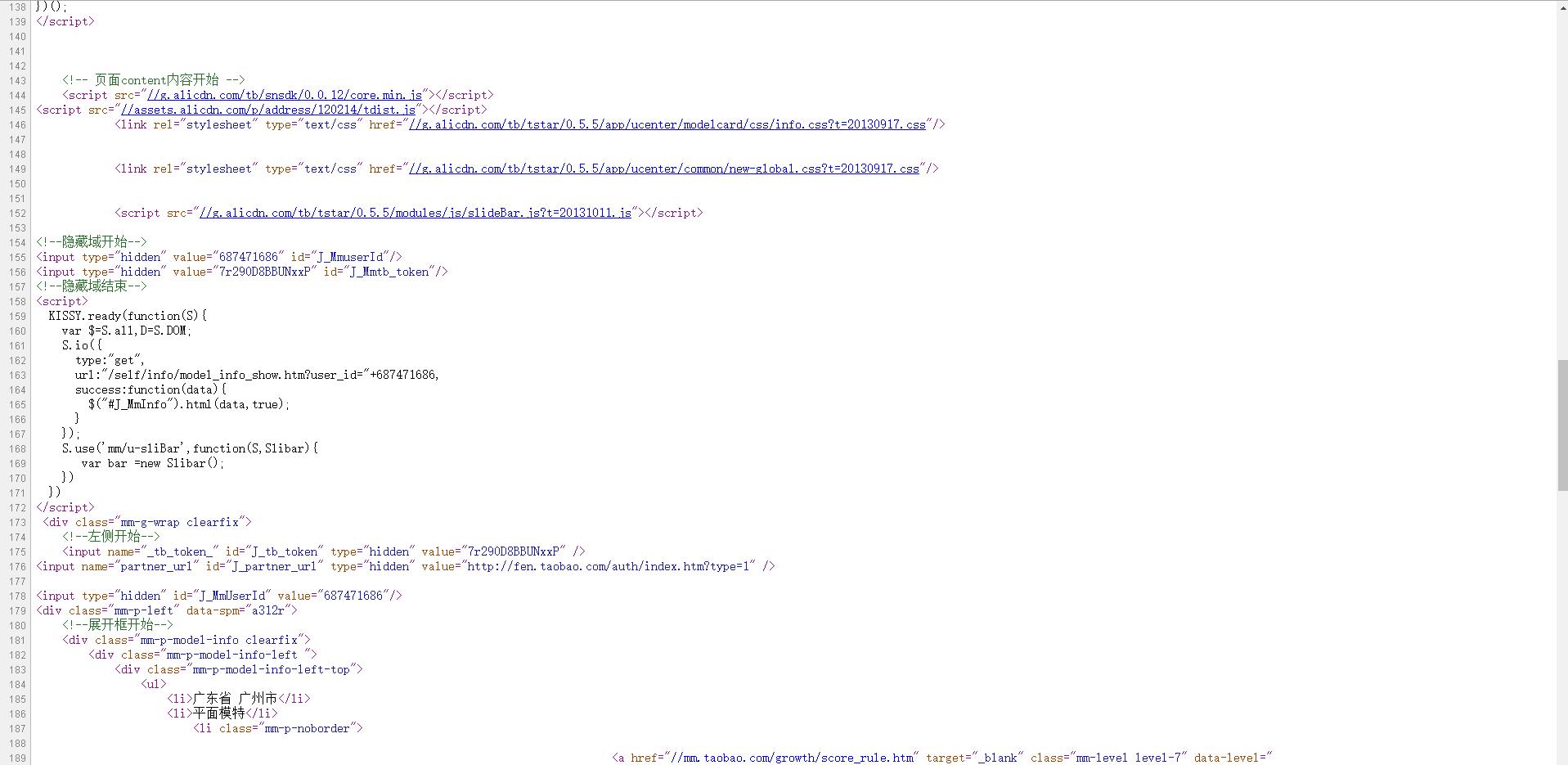This screenshot has width=1568, height=765.
Task: Open the slideBar.js script link
Action: tap(416, 213)
